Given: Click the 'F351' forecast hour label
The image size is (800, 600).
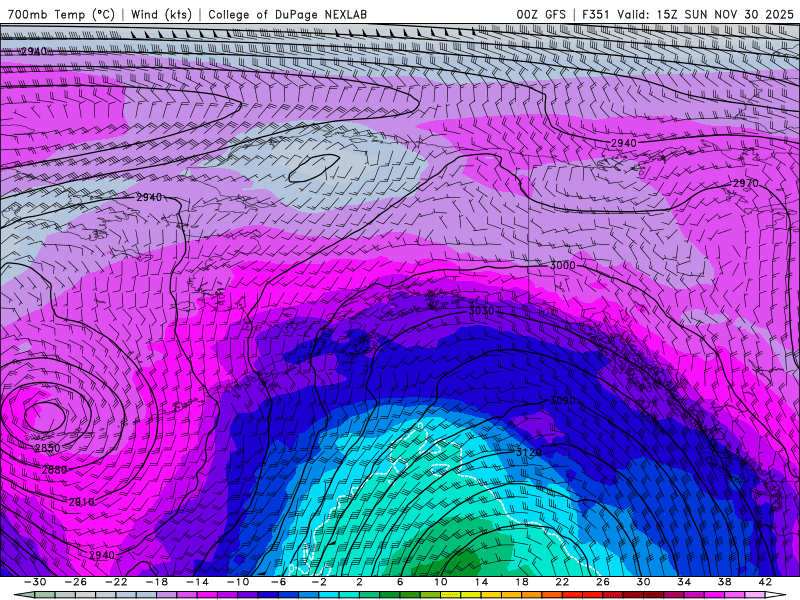Looking at the screenshot, I should 596,14.
